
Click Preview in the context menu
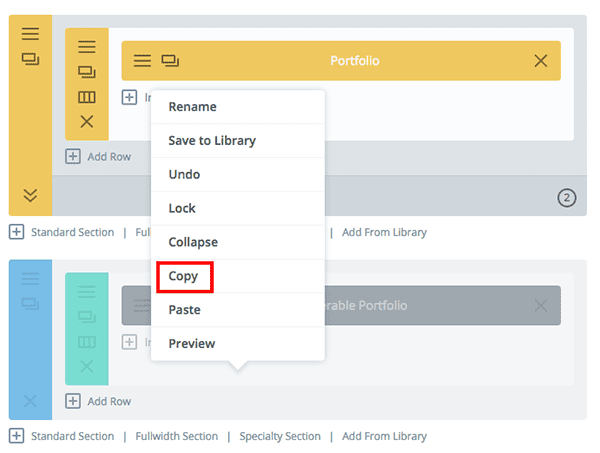point(191,343)
